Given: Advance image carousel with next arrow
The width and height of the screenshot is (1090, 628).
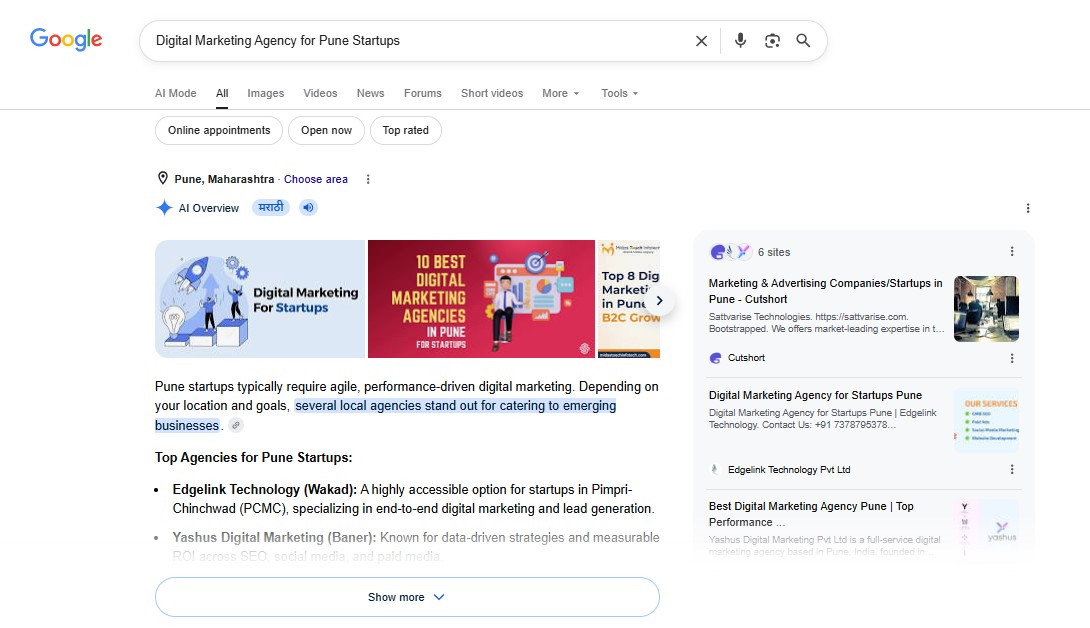Looking at the screenshot, I should [x=659, y=300].
